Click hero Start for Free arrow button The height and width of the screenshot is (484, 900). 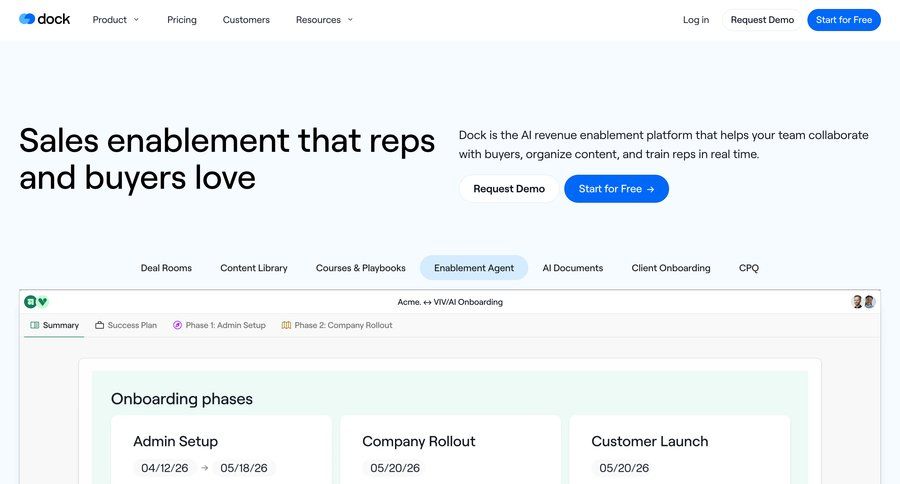point(616,189)
